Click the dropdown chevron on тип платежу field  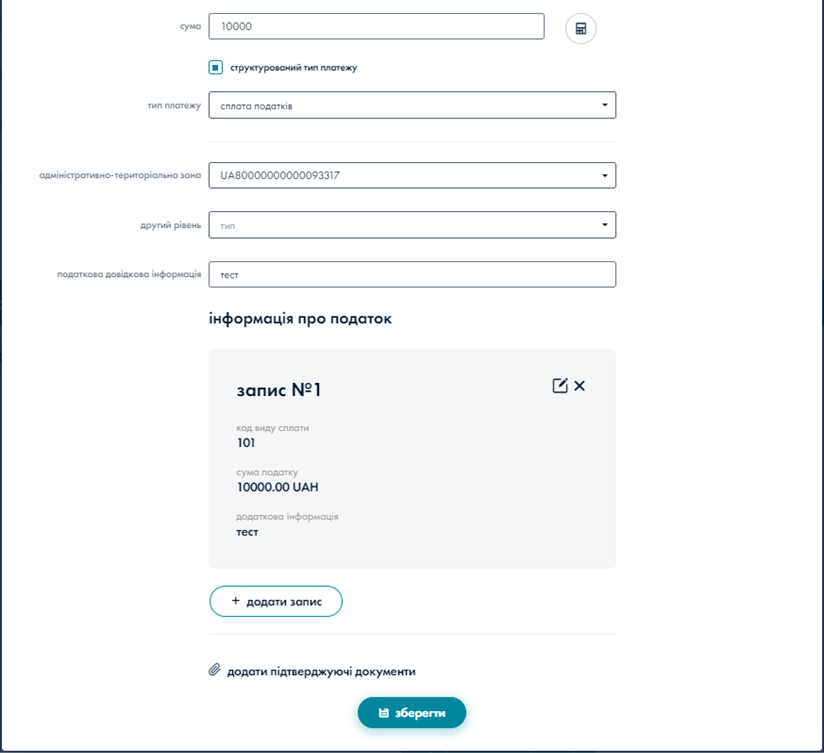pyautogui.click(x=604, y=104)
